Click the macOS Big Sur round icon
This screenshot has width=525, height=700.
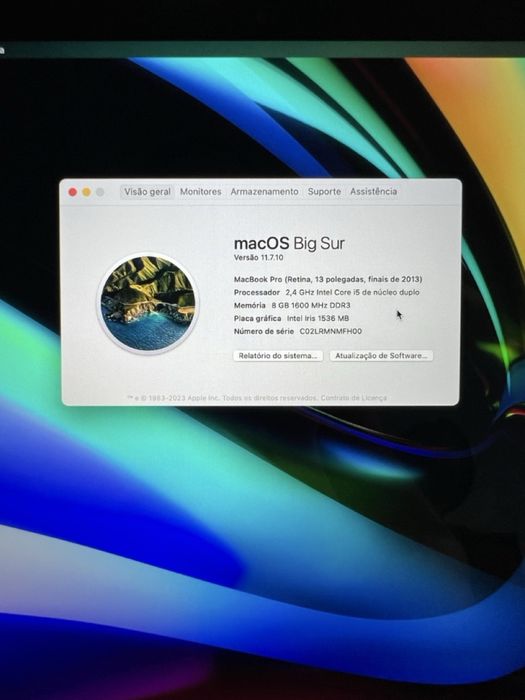coord(148,303)
